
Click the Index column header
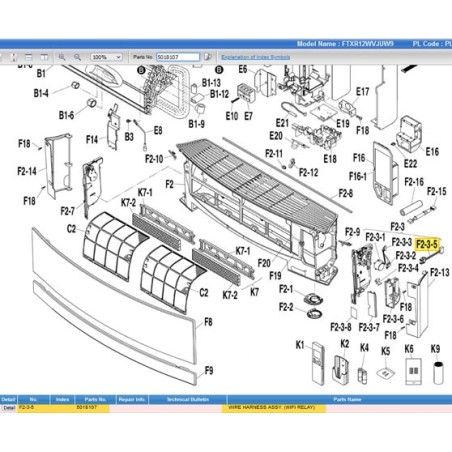click(x=62, y=399)
